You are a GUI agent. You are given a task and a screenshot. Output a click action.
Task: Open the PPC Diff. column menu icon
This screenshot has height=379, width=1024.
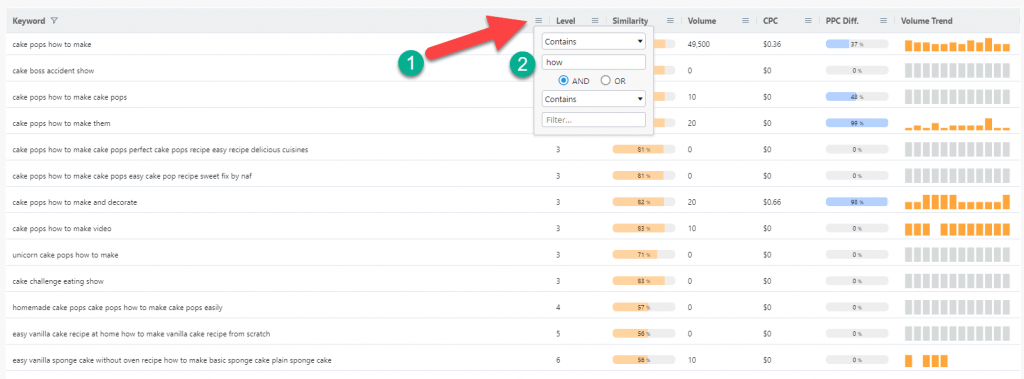point(883,21)
